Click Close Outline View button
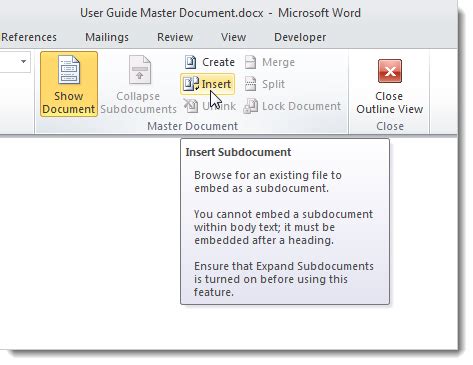 pyautogui.click(x=389, y=87)
